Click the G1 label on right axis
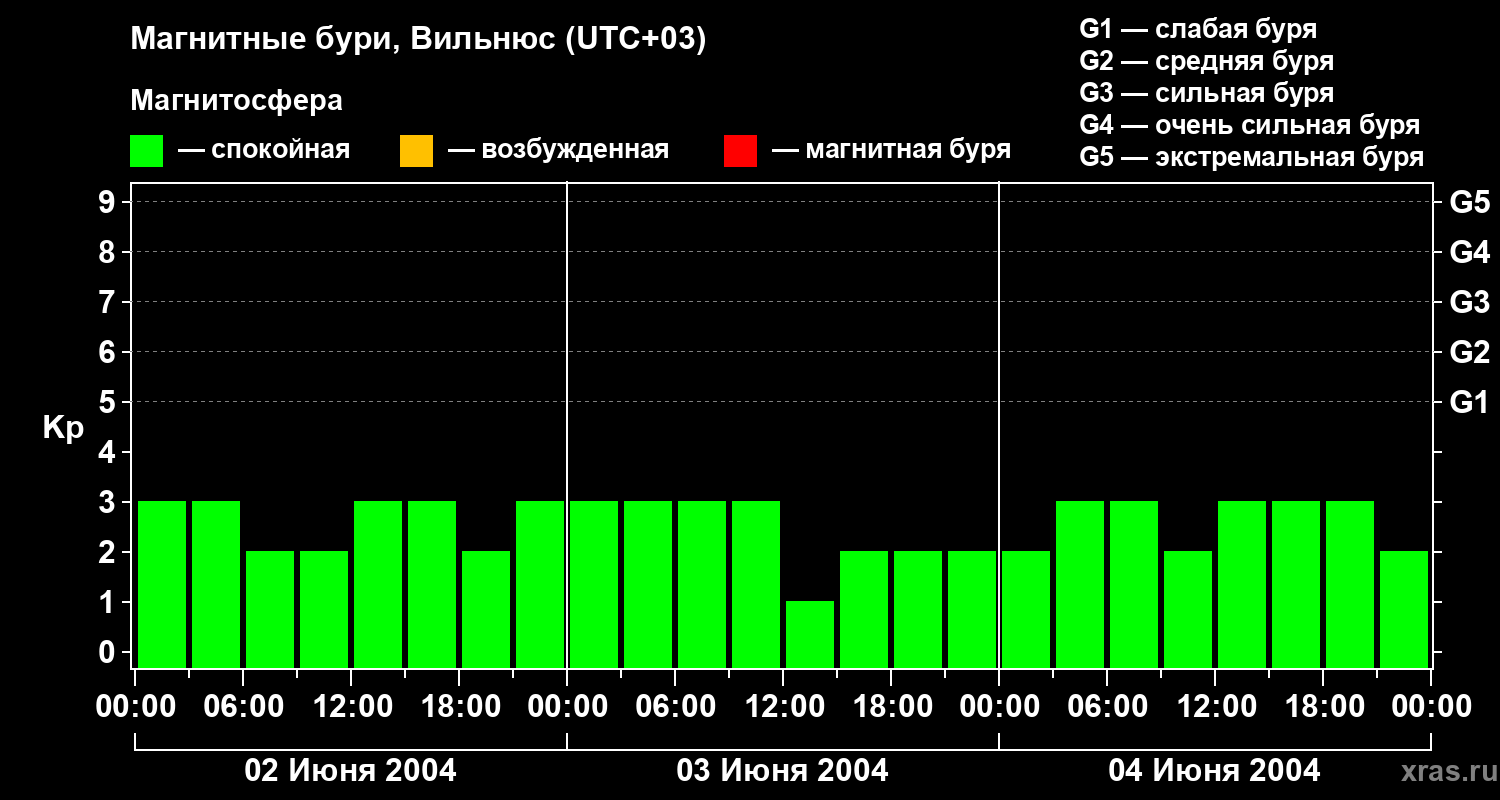The height and width of the screenshot is (800, 1500). [1469, 402]
